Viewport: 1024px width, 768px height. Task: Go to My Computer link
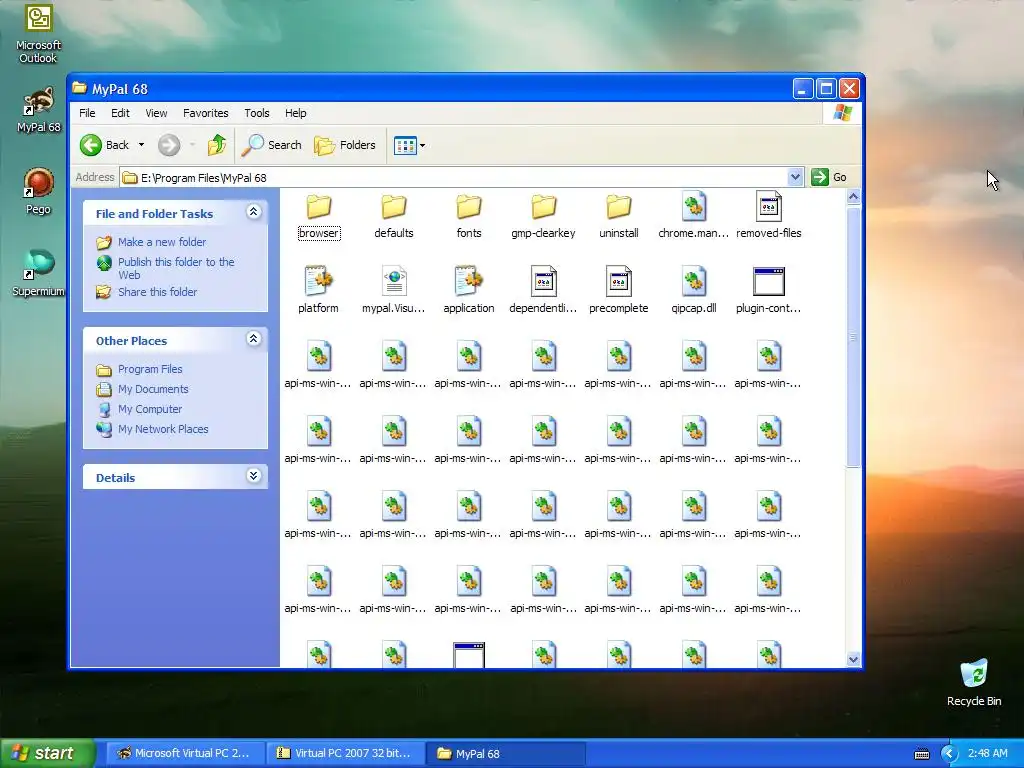click(150, 409)
